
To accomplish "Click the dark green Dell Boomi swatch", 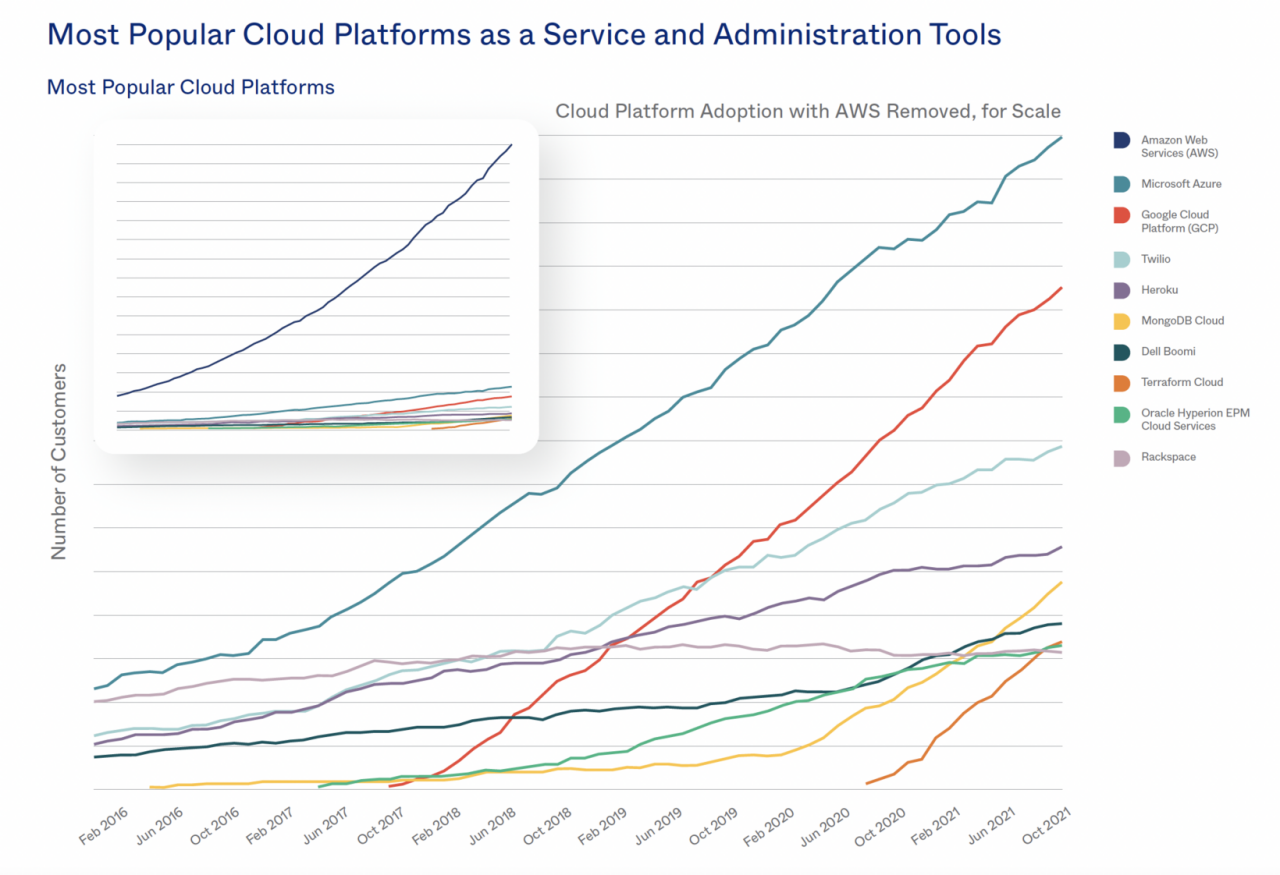I will point(1122,352).
